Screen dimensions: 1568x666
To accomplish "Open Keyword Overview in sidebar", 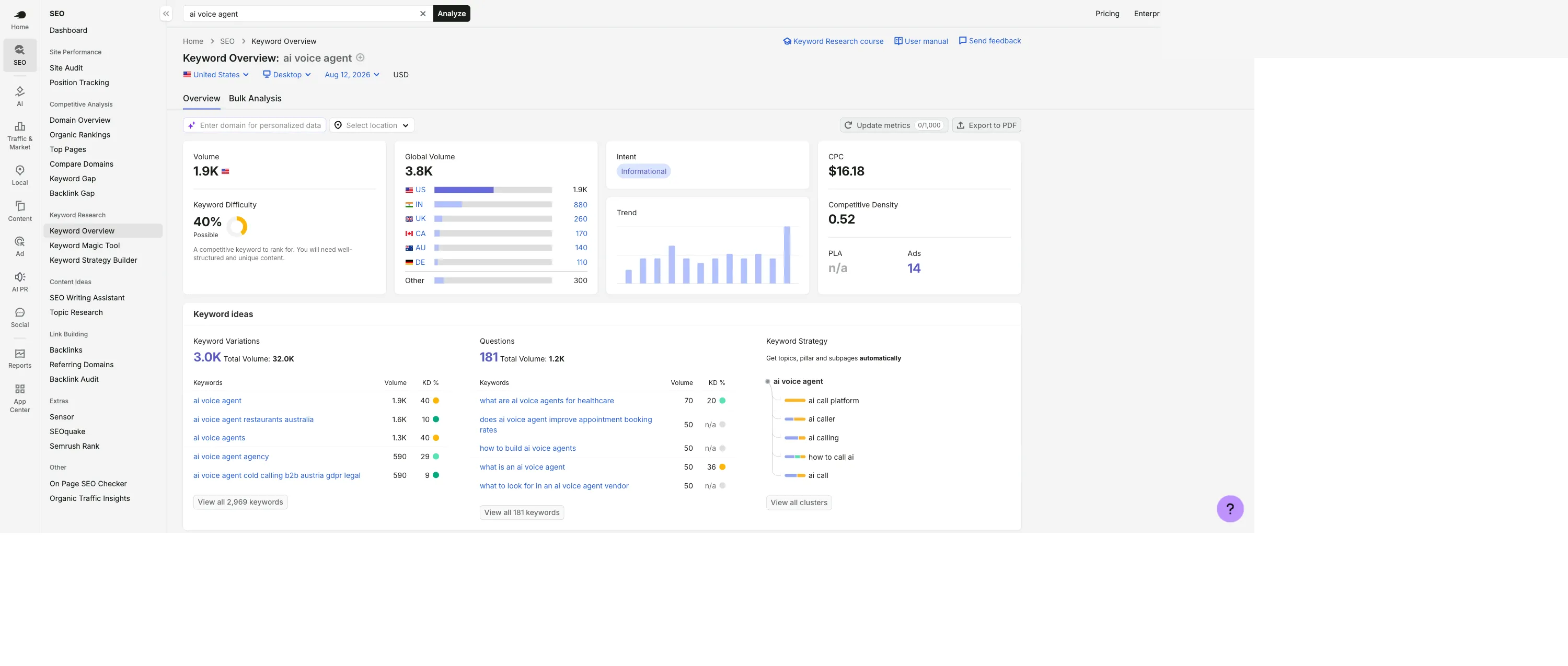I will click(103, 230).
